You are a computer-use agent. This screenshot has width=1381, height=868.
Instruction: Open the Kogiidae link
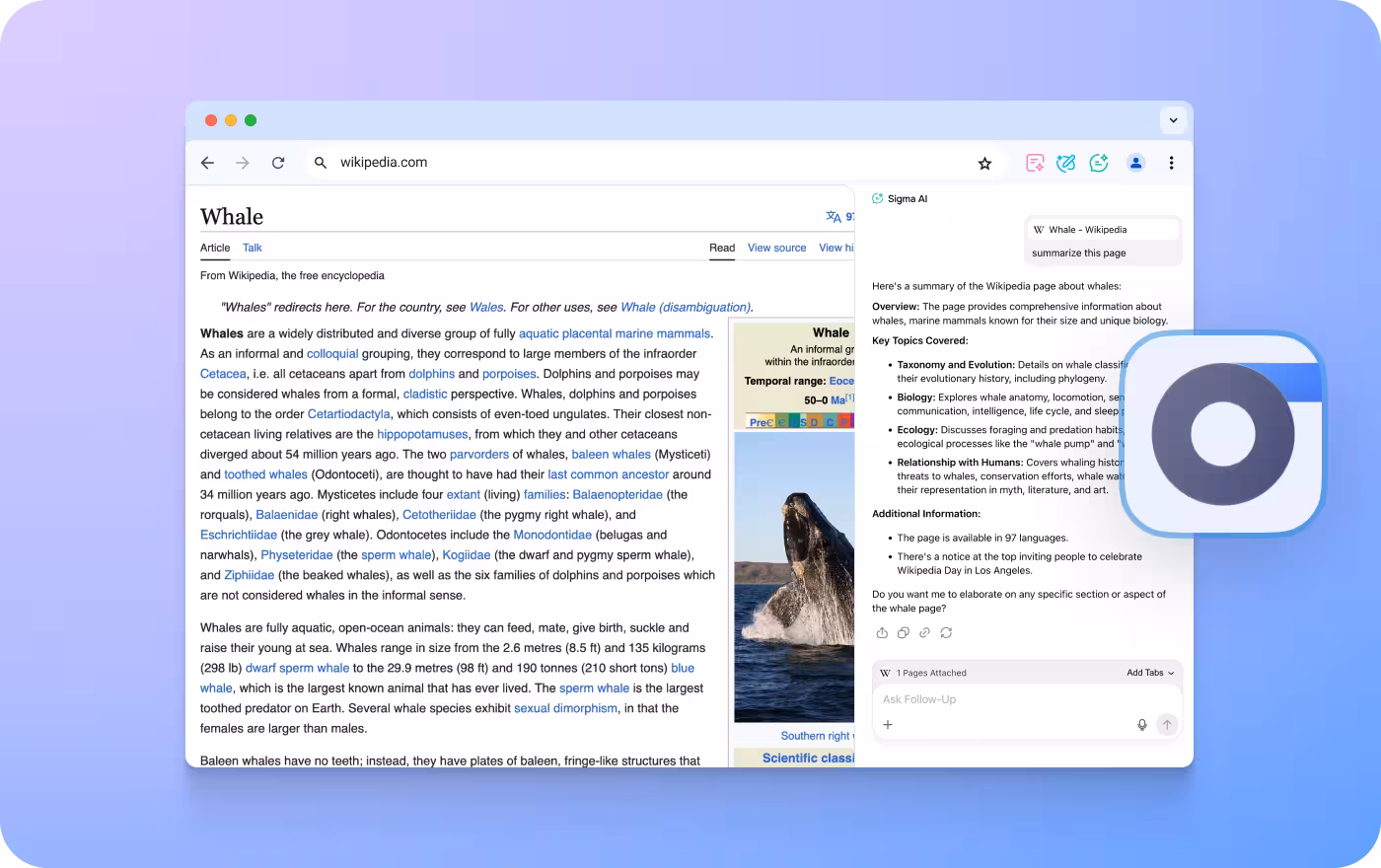coord(467,555)
